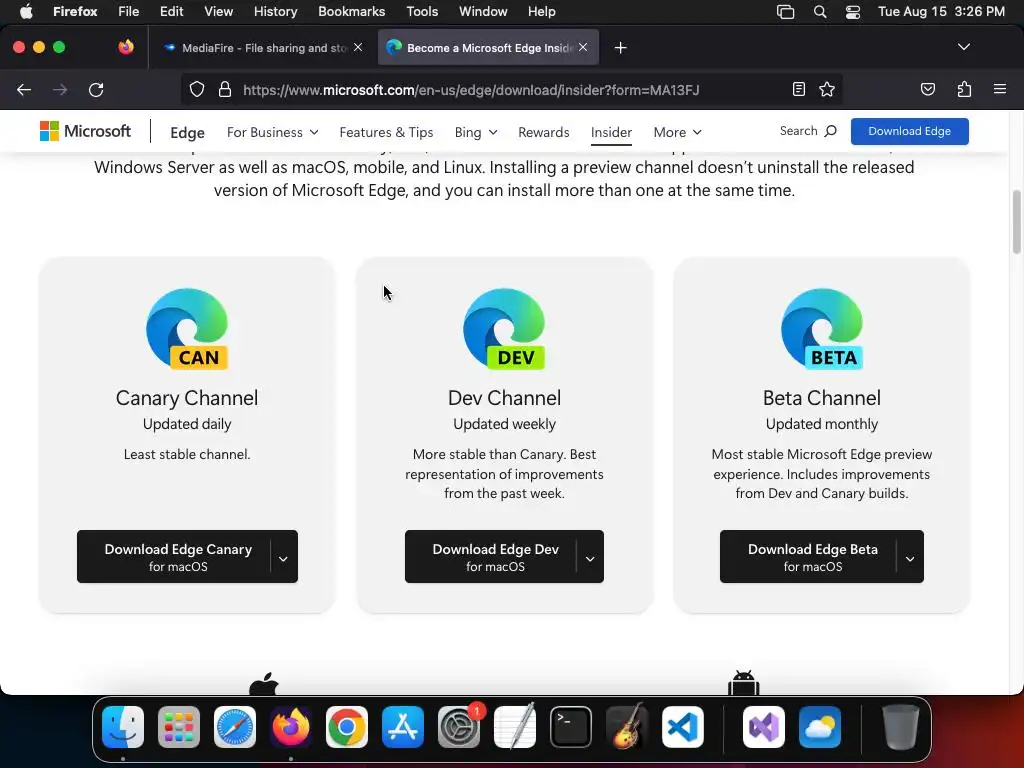Close the MediaFire tab

coord(358,47)
